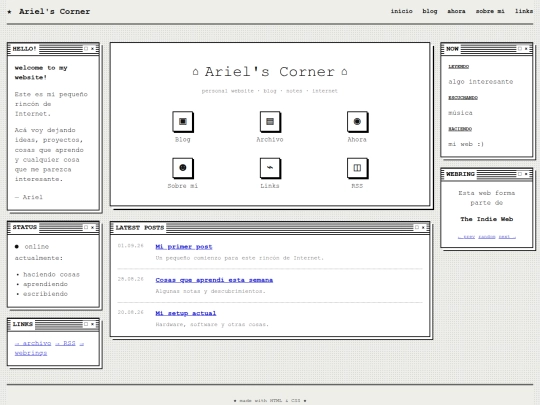Maximize the NOW window box icon

pos(520,49)
